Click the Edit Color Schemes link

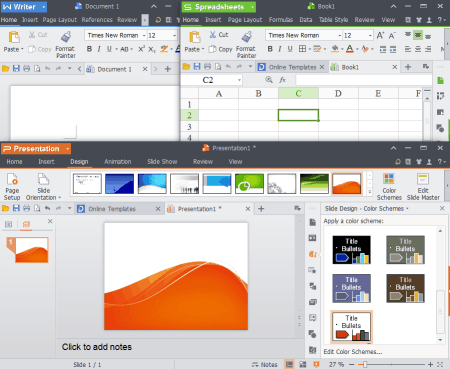(x=353, y=352)
